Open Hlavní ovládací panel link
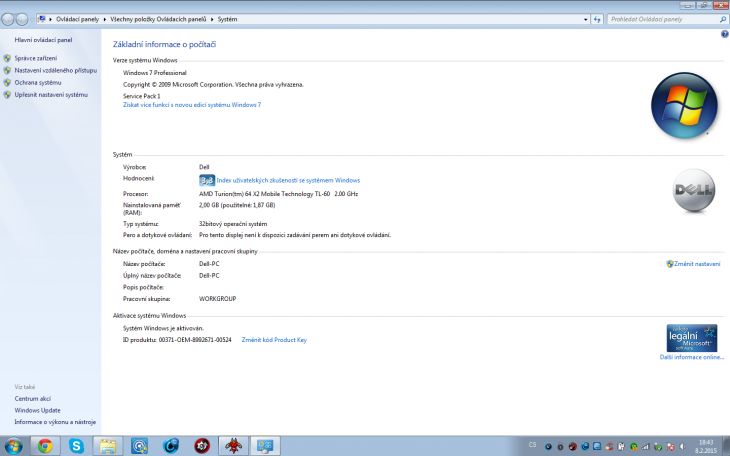The image size is (730, 456). pyautogui.click(x=43, y=40)
